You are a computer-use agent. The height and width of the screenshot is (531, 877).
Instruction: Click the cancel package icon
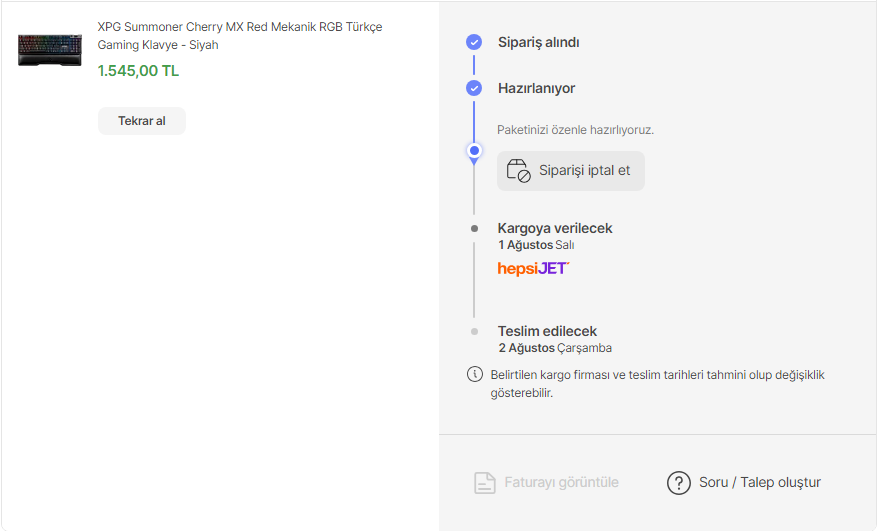(x=518, y=170)
